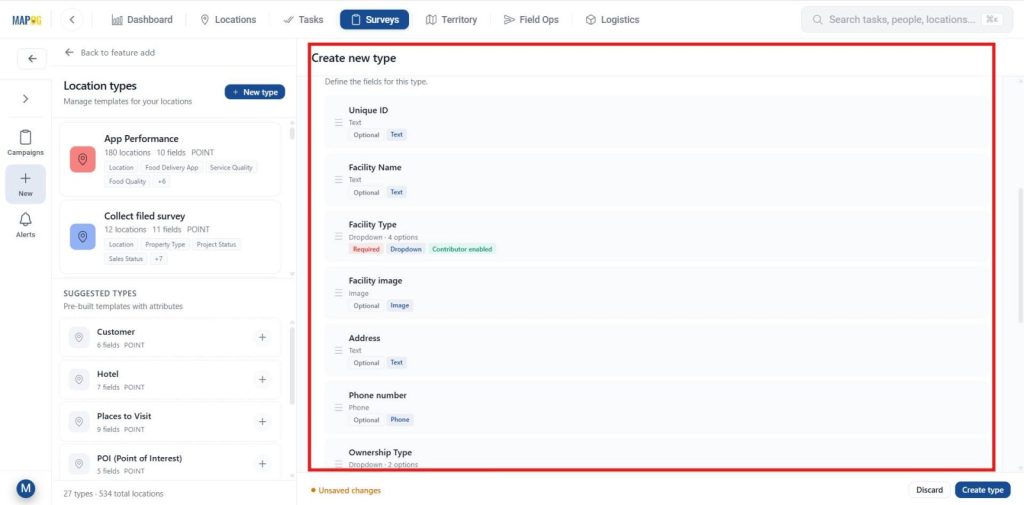Click the blue Collect filed survey icon

click(x=82, y=236)
